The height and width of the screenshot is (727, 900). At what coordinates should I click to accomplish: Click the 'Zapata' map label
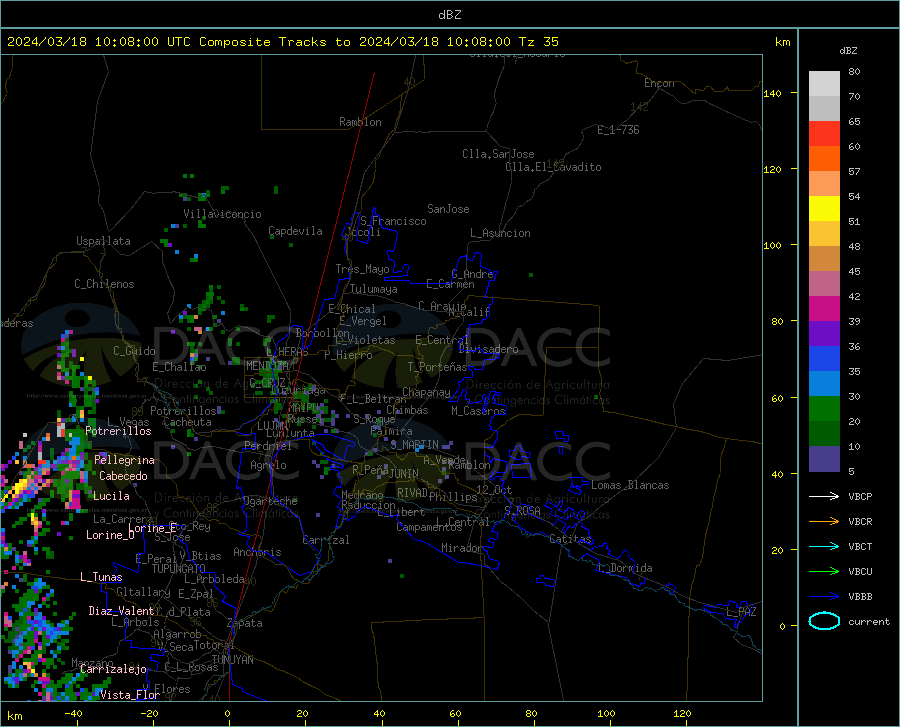(245, 623)
